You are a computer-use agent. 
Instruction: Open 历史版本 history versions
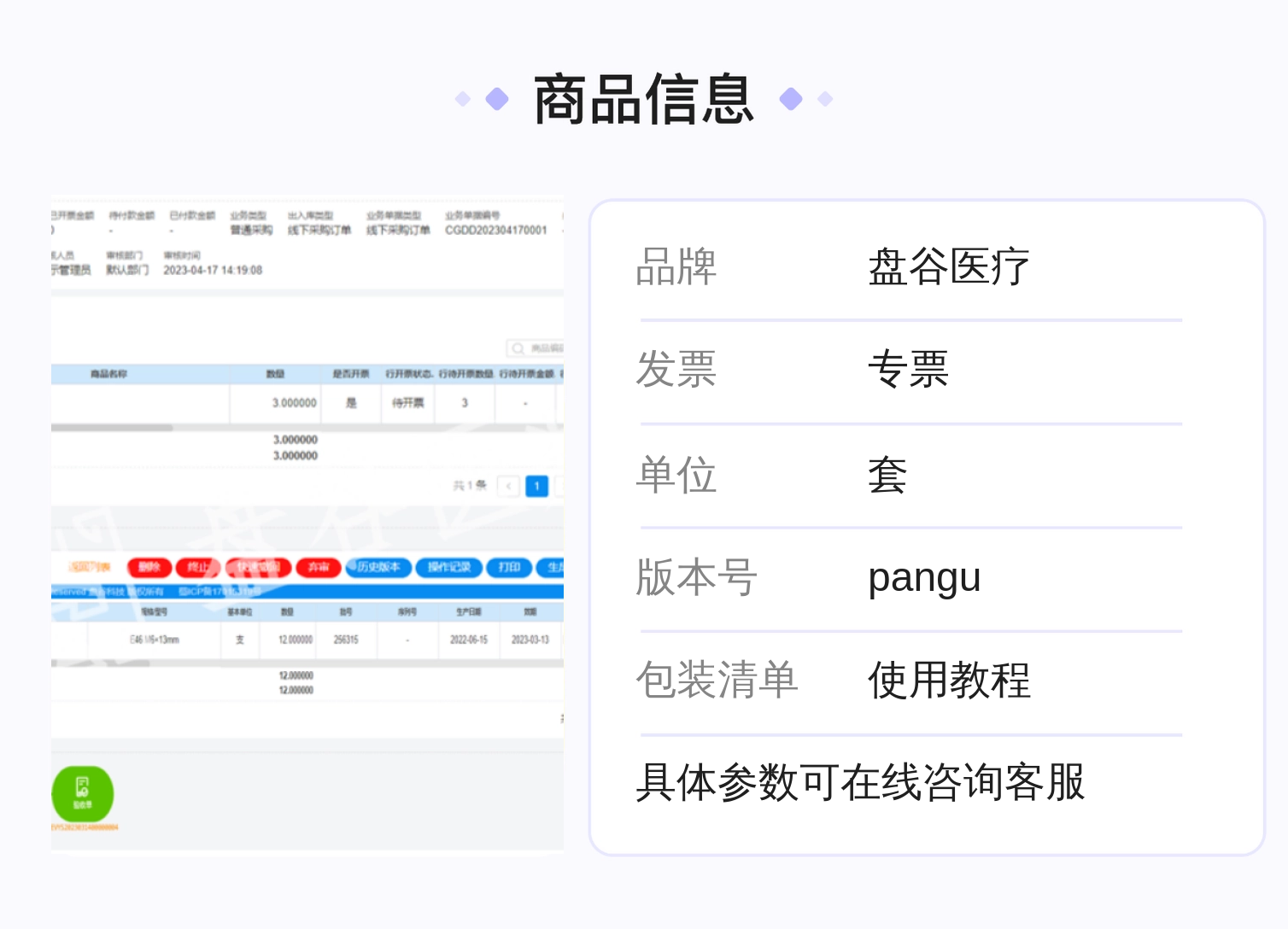(x=378, y=567)
